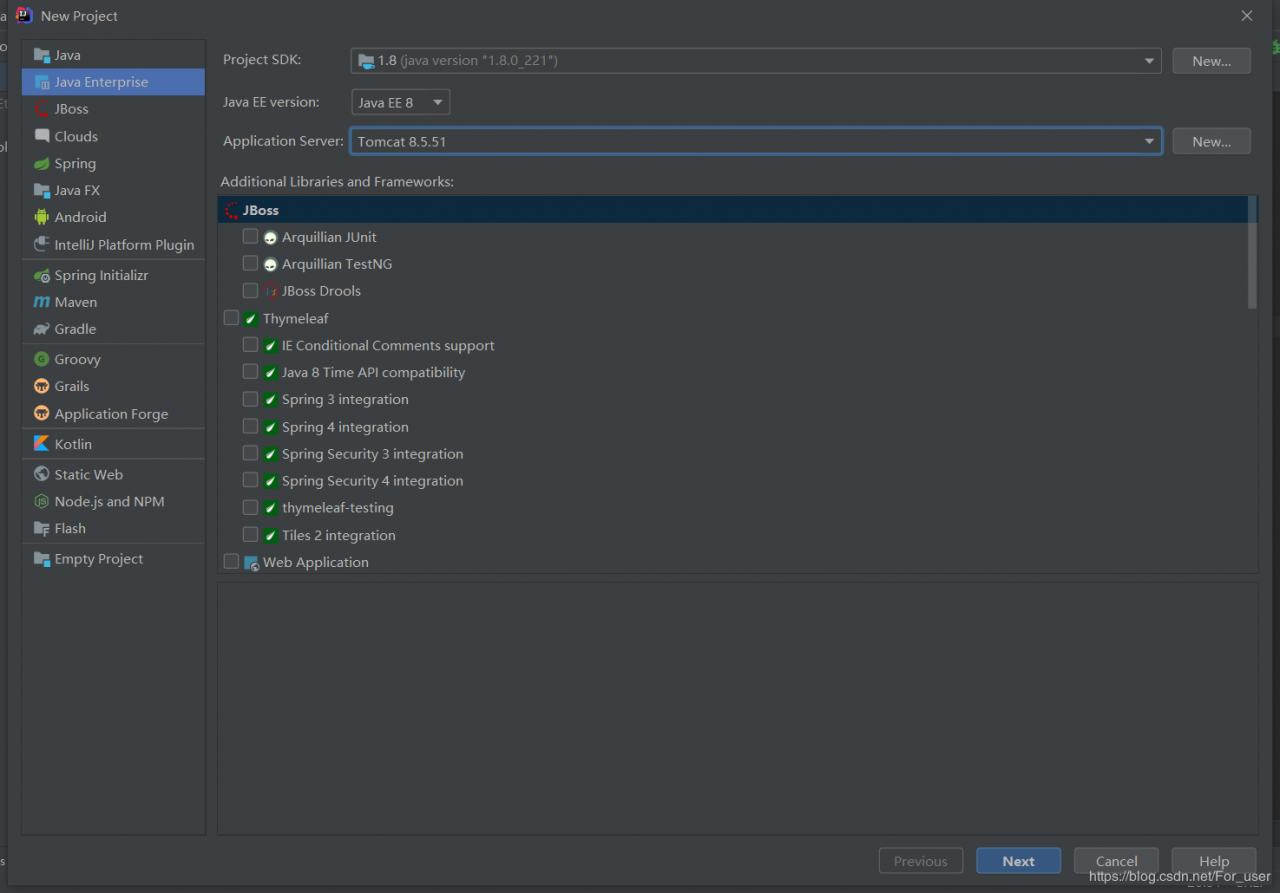Screen dimensions: 1280x893
Task: Tick the Thymeleaf checkbox
Action: pyautogui.click(x=231, y=318)
